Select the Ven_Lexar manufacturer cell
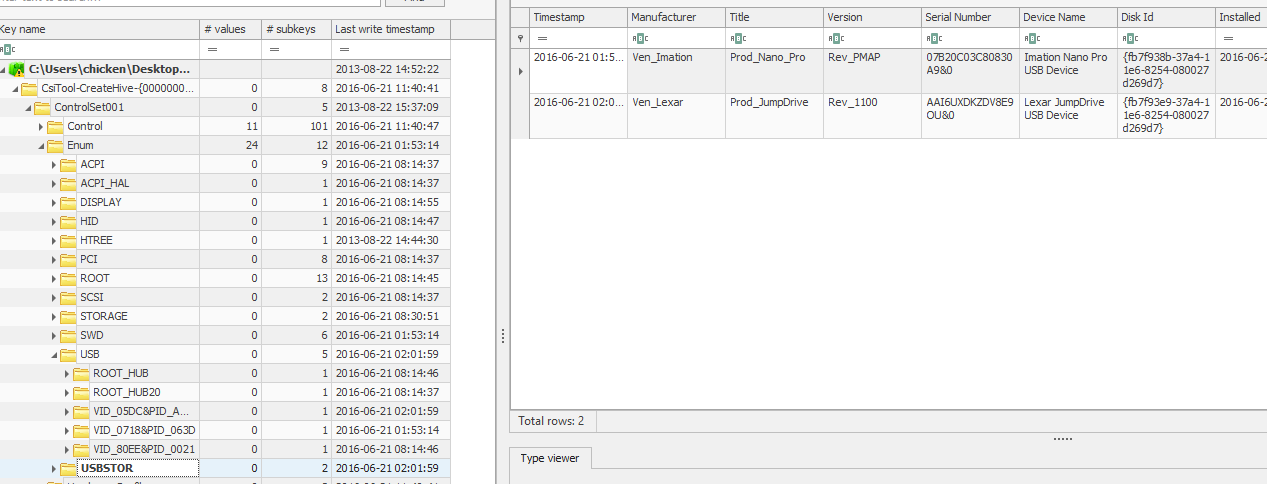The height and width of the screenshot is (484, 1267). point(675,116)
